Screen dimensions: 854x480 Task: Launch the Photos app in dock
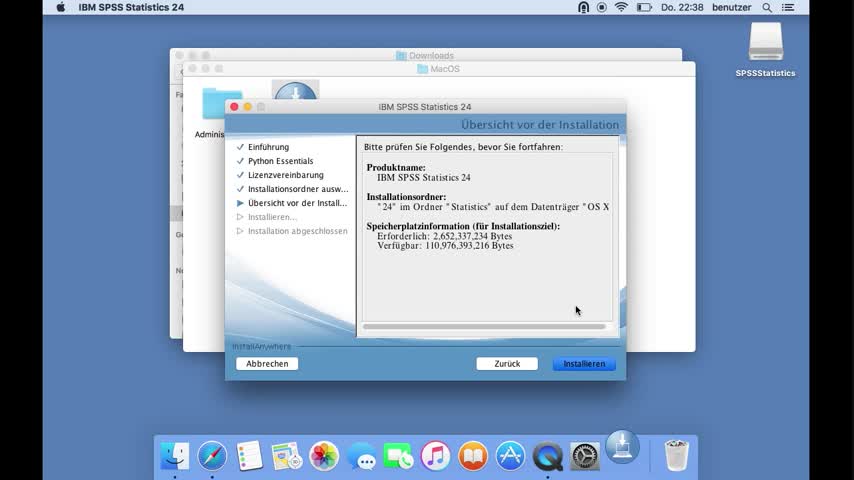(324, 456)
